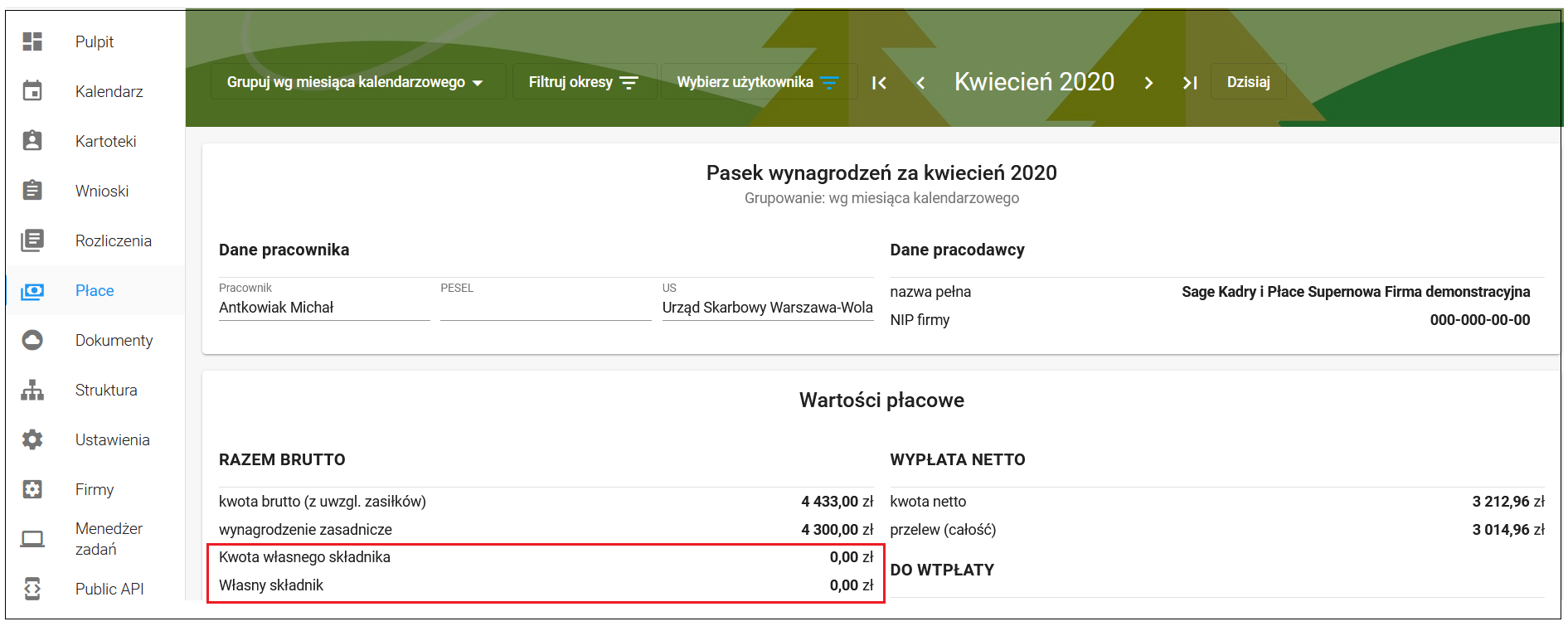This screenshot has height=631, width=1568.
Task: Click the Pracownik field Antkowiak Michał
Action: point(324,308)
